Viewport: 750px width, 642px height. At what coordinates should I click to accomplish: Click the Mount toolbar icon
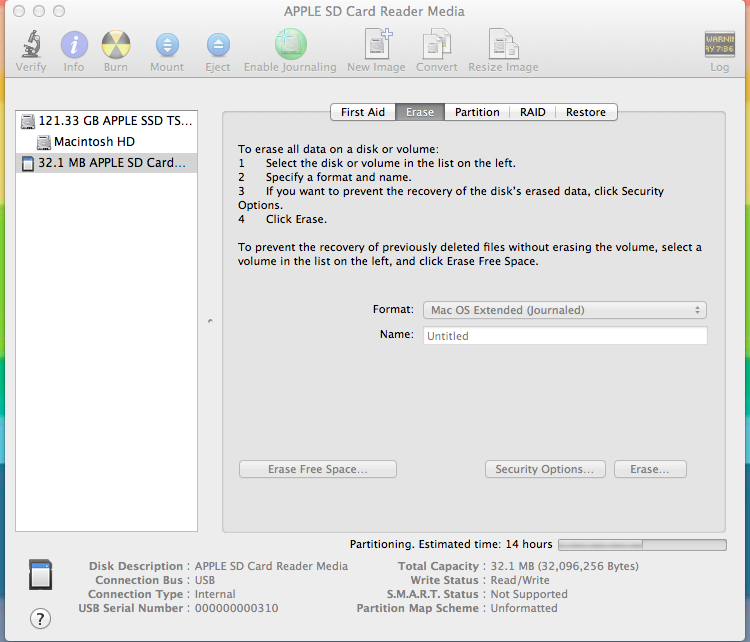click(x=167, y=45)
